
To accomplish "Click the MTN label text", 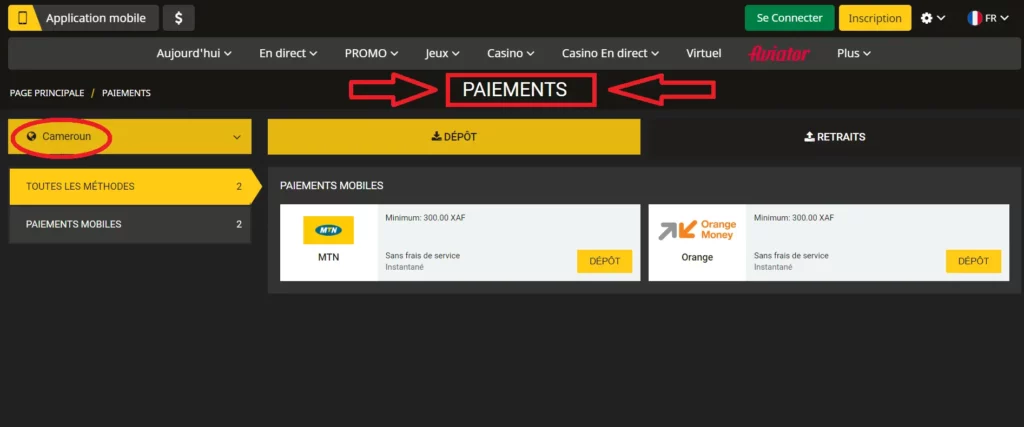I will 328,257.
